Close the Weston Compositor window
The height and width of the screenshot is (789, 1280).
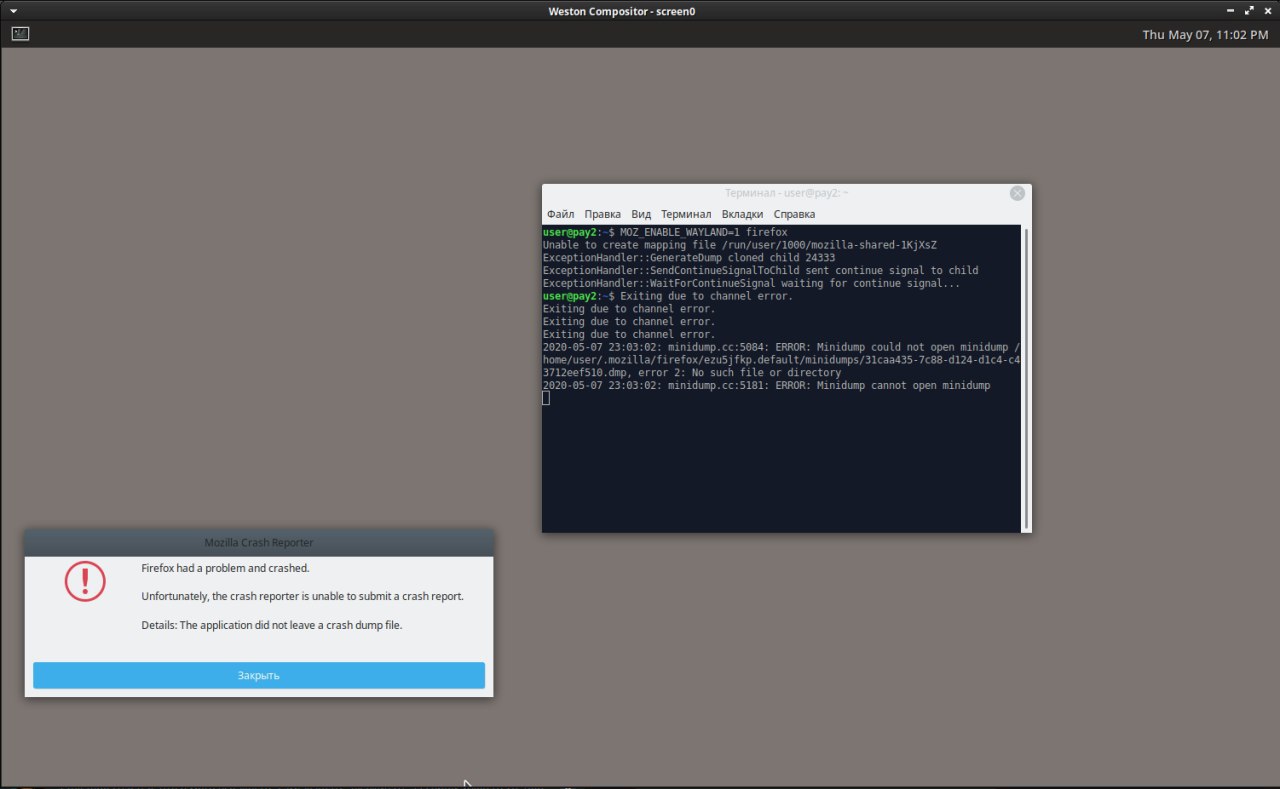(x=1267, y=11)
